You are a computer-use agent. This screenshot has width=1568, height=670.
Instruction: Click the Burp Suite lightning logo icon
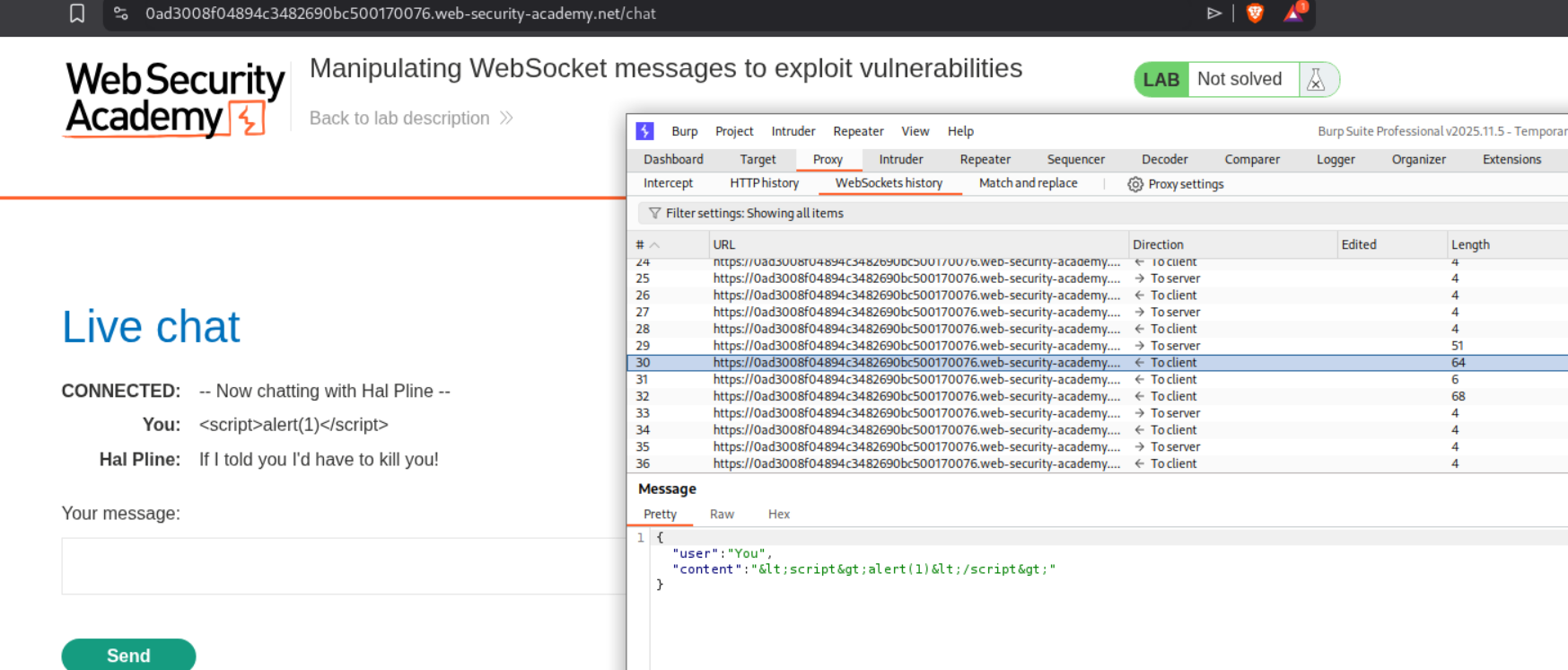tap(644, 131)
